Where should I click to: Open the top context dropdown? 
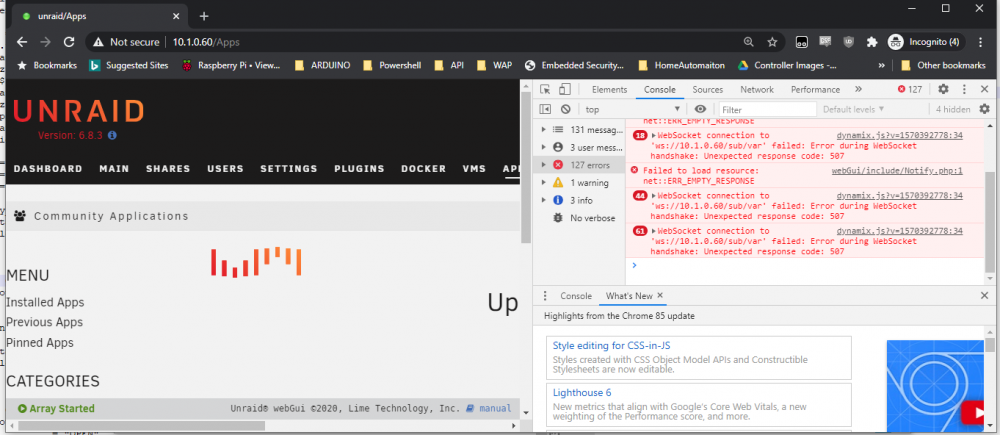click(x=633, y=109)
